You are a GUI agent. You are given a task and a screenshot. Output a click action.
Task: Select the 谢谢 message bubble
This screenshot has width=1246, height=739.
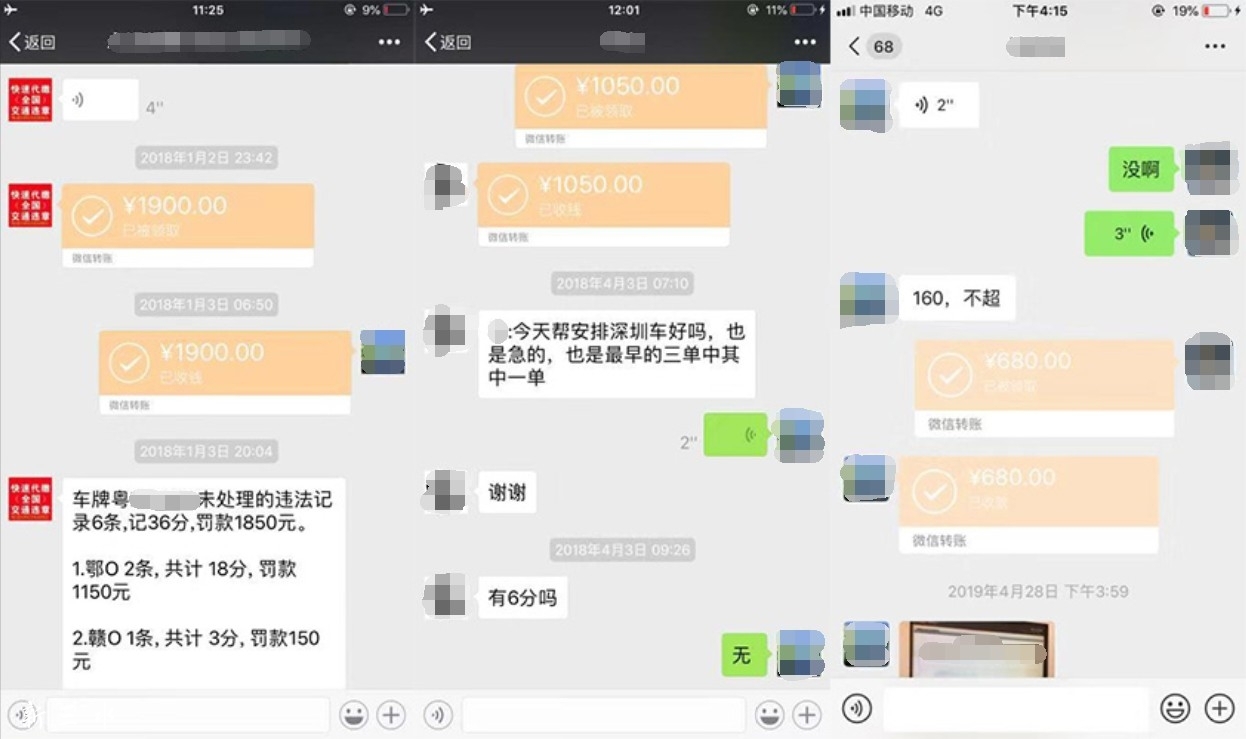(507, 492)
